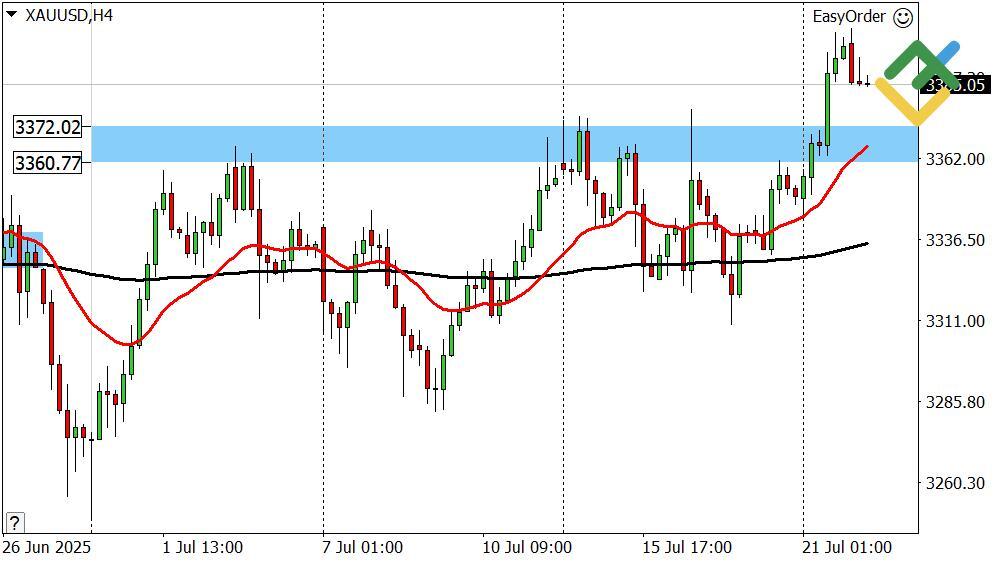Click the 1 Jul 13:00 time label
1000x562 pixels.
pos(203,547)
